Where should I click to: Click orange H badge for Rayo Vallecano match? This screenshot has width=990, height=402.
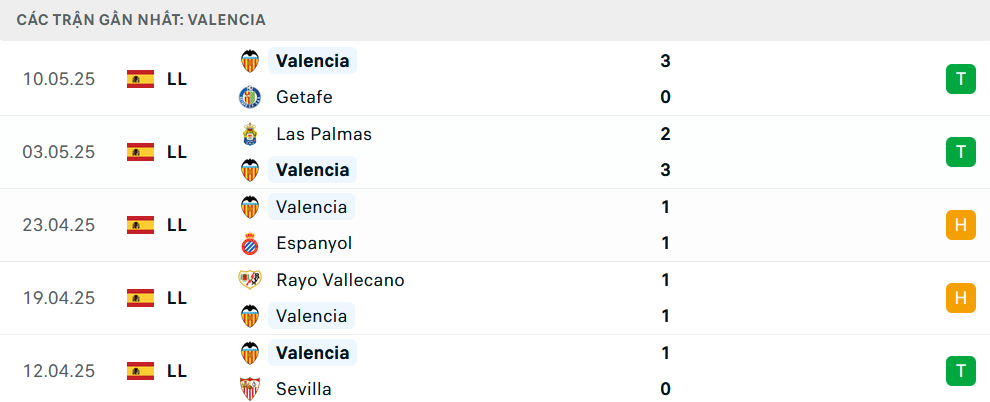point(961,298)
